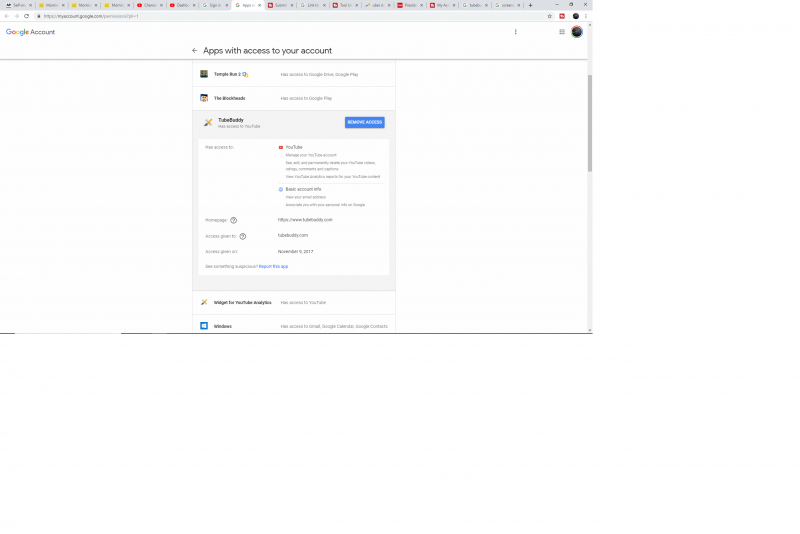800x534 pixels.
Task: Open the profile avatar menu
Action: click(577, 32)
